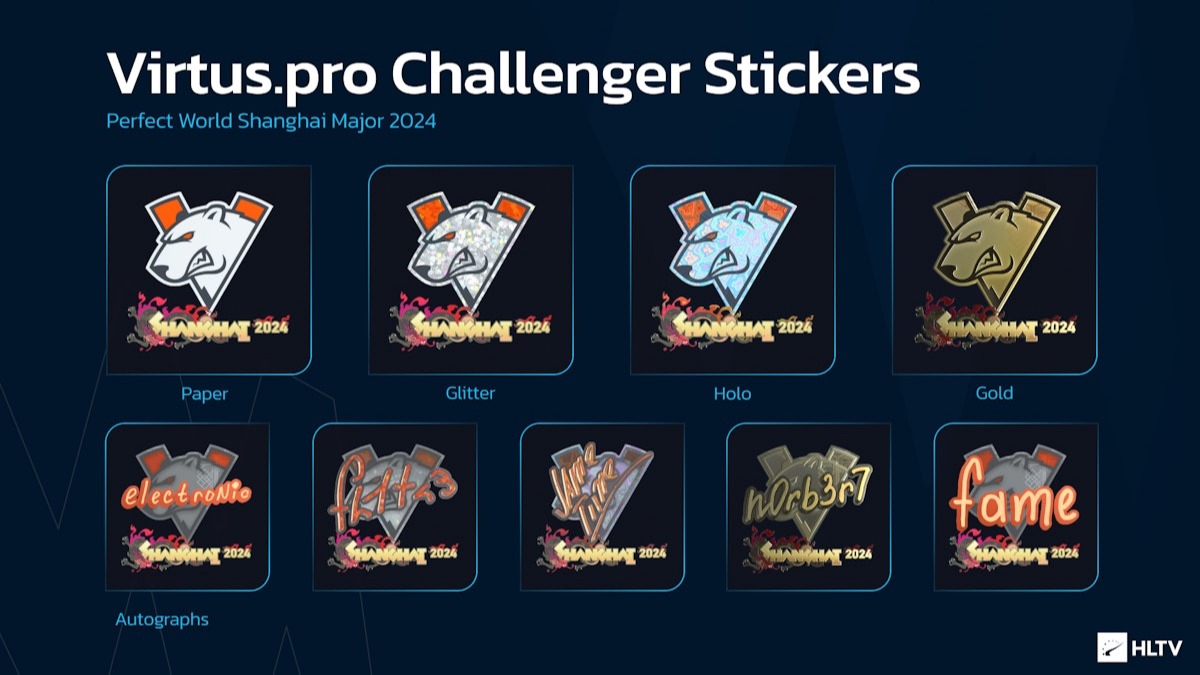Select the Glitter Virtus.pro sticker

tap(471, 270)
